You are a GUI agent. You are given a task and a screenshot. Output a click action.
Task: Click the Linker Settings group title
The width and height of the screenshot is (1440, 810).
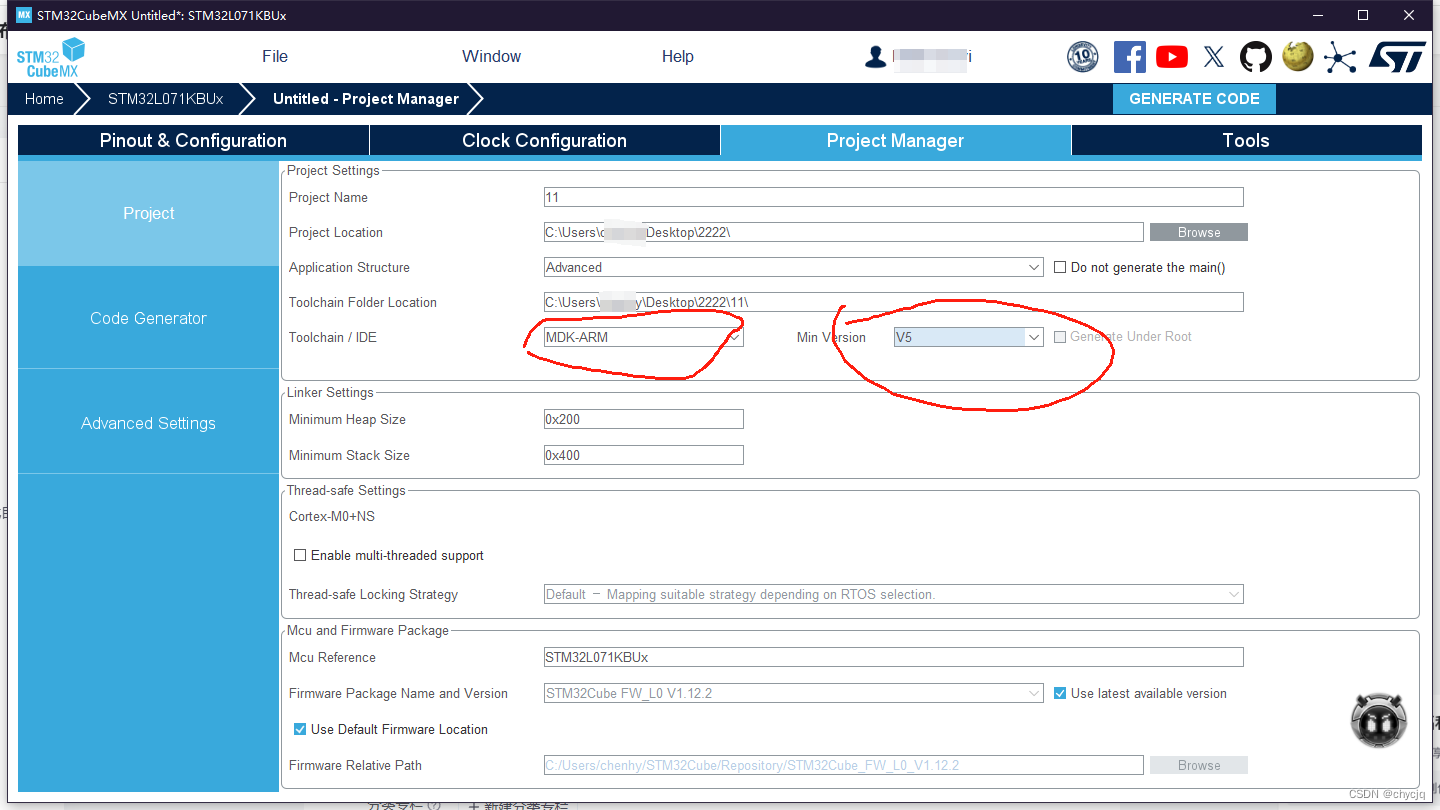point(330,392)
